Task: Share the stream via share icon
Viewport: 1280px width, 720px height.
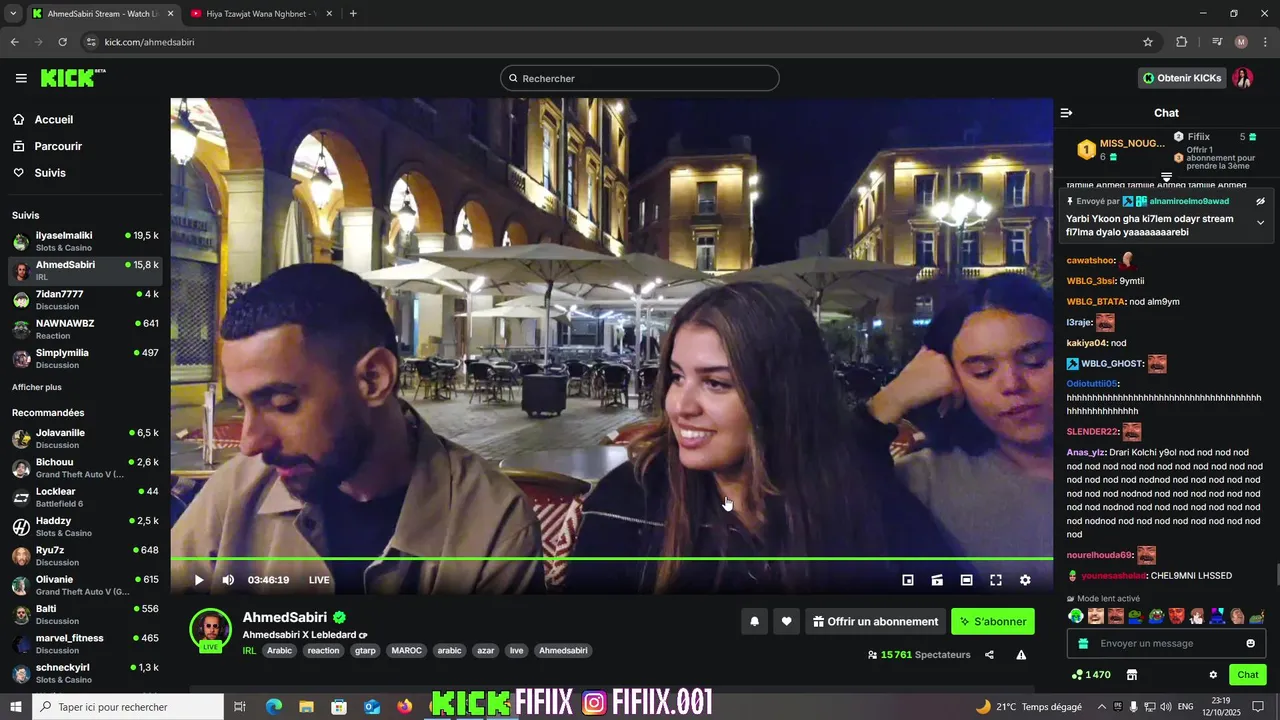Action: click(989, 655)
